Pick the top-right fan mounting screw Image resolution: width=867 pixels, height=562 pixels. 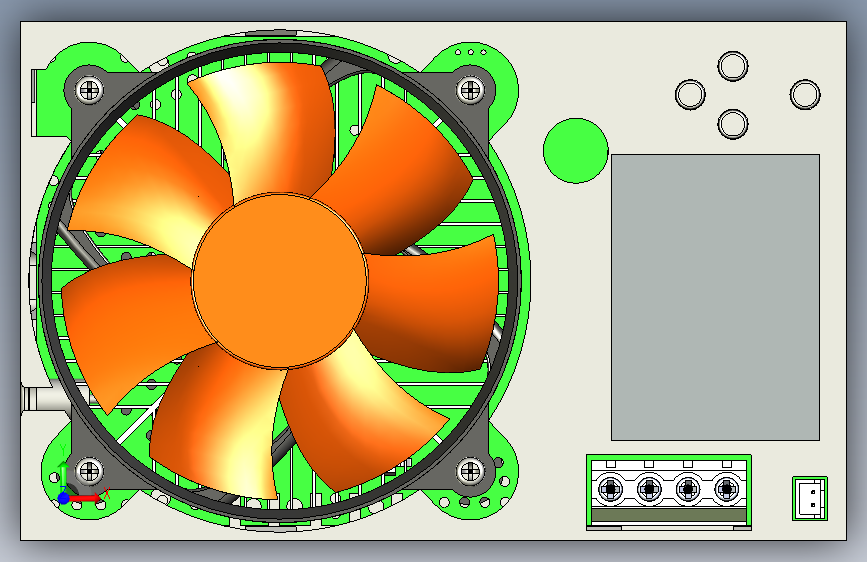pyautogui.click(x=471, y=89)
